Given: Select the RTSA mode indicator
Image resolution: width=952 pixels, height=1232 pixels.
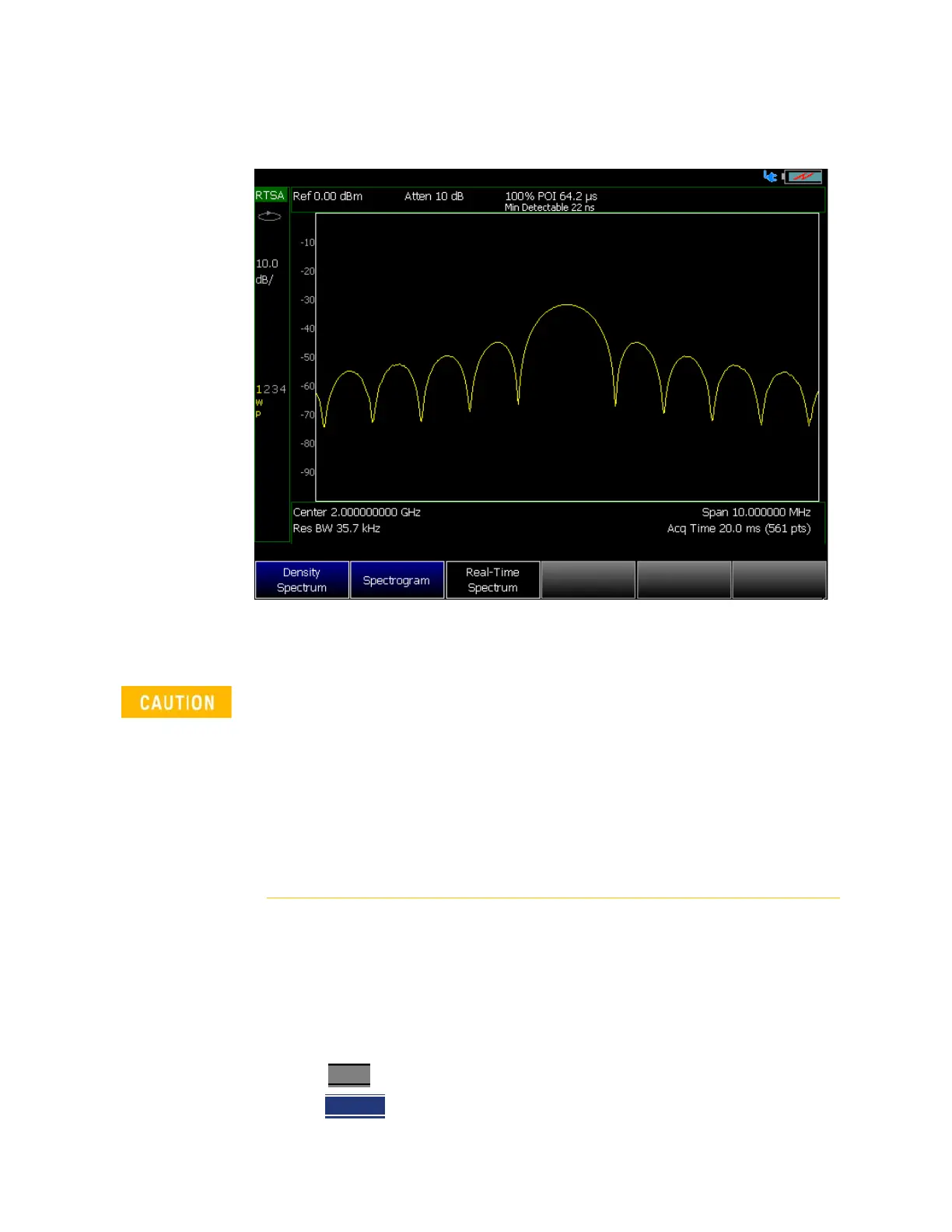Looking at the screenshot, I should 271,195.
